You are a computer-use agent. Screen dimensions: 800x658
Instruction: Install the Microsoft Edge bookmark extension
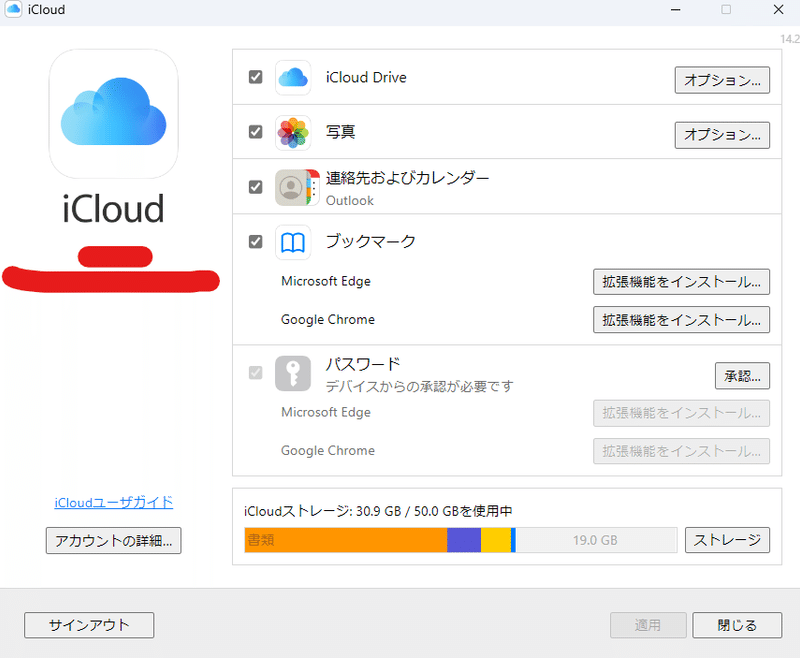click(681, 281)
